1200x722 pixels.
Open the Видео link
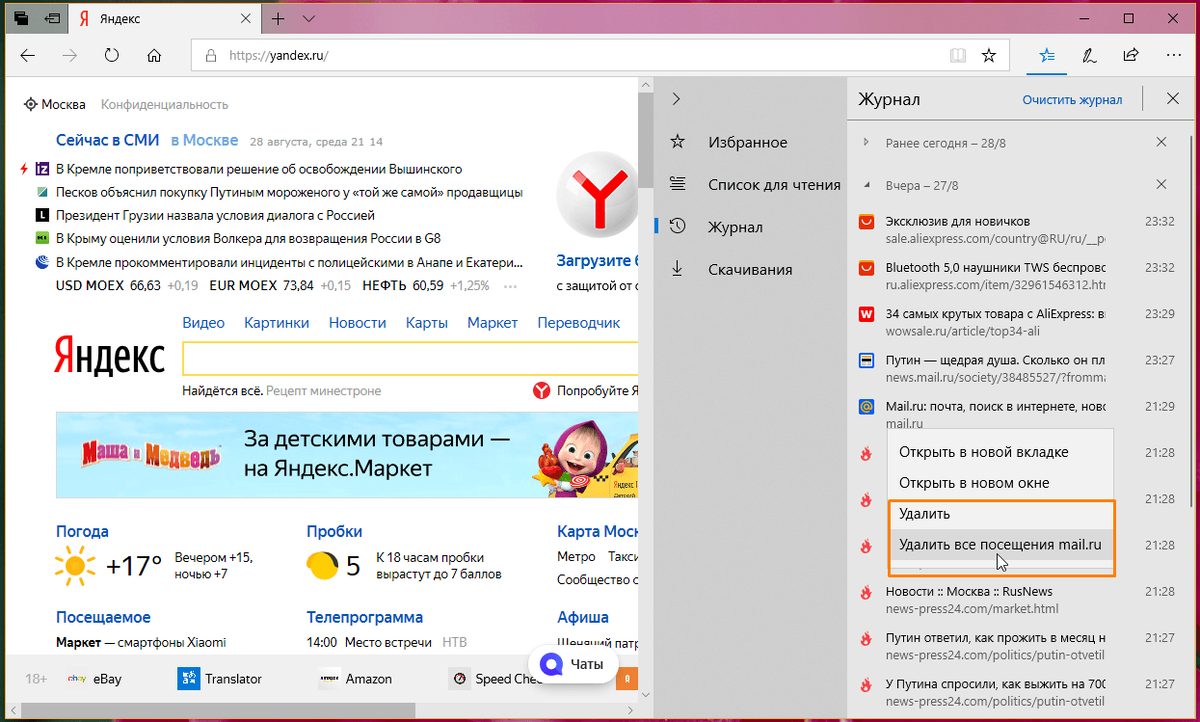point(204,322)
